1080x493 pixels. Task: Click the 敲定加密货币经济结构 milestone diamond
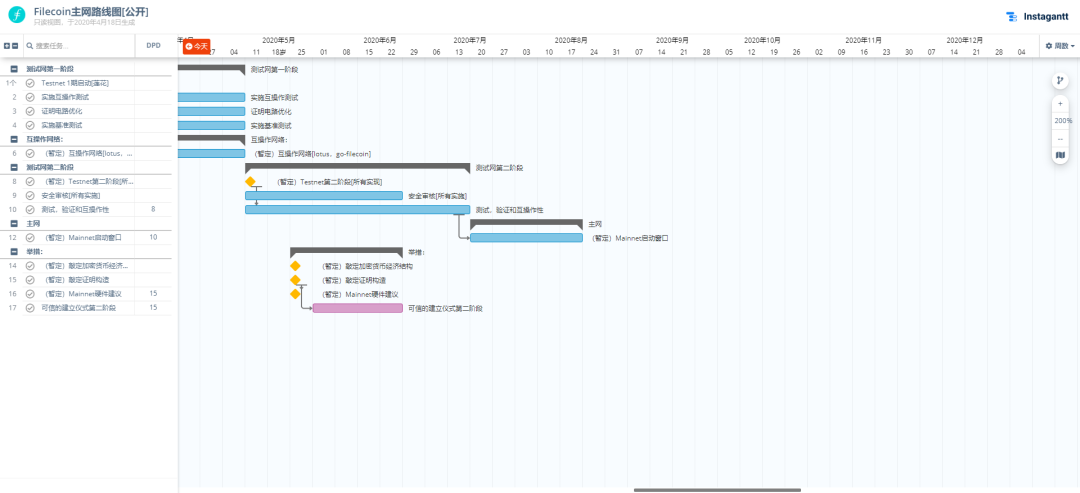click(295, 266)
